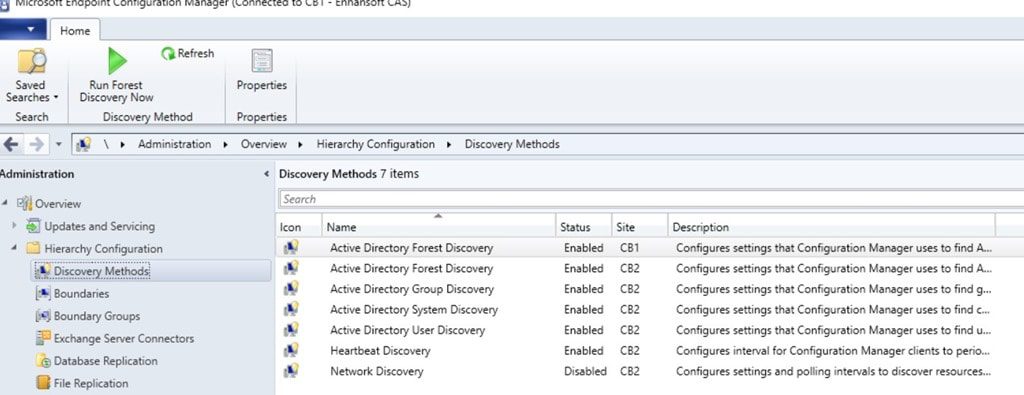This screenshot has width=1024, height=395.
Task: Sort by the Description column header
Action: click(x=831, y=227)
